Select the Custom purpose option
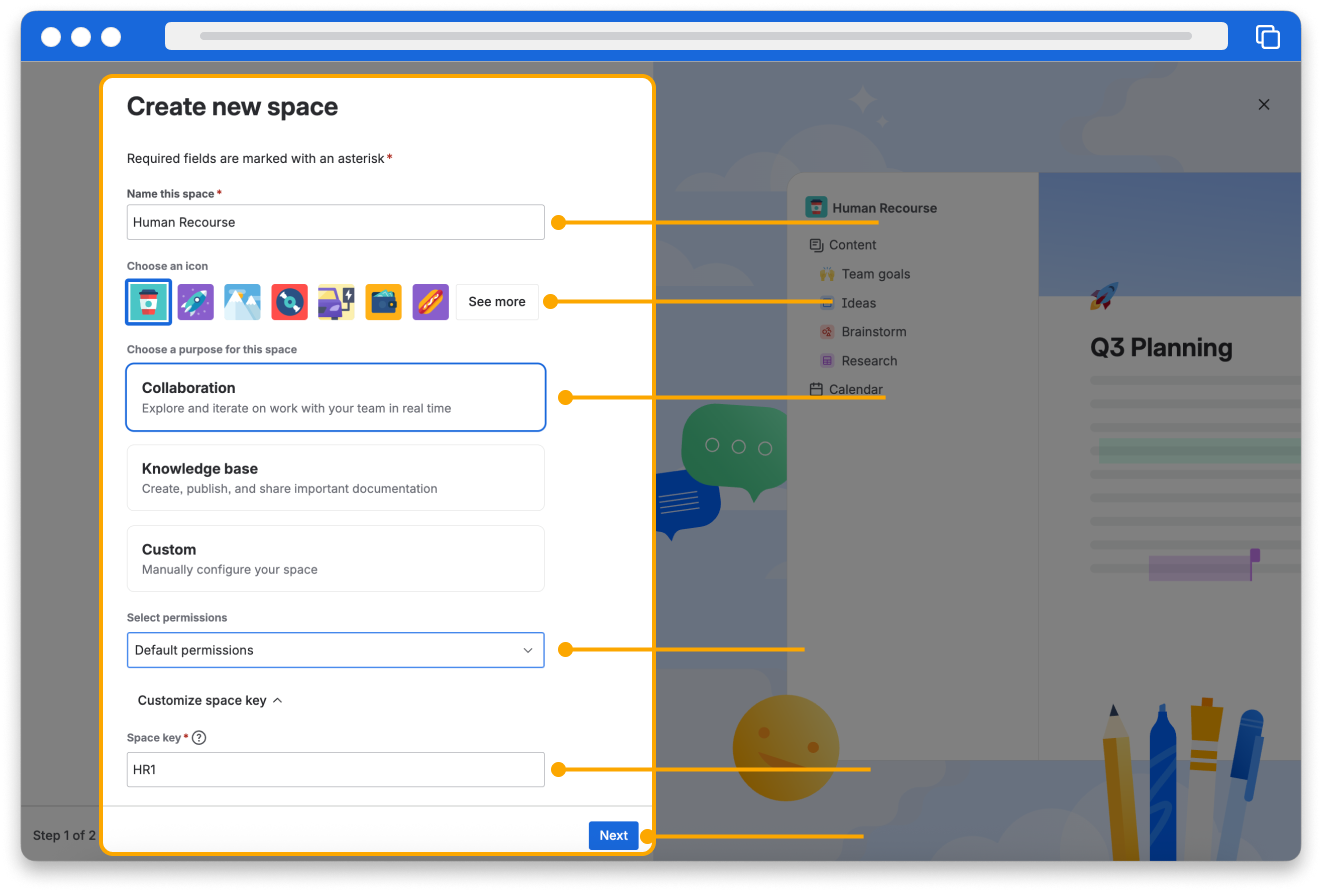The width and height of the screenshot is (1322, 892). (x=335, y=559)
